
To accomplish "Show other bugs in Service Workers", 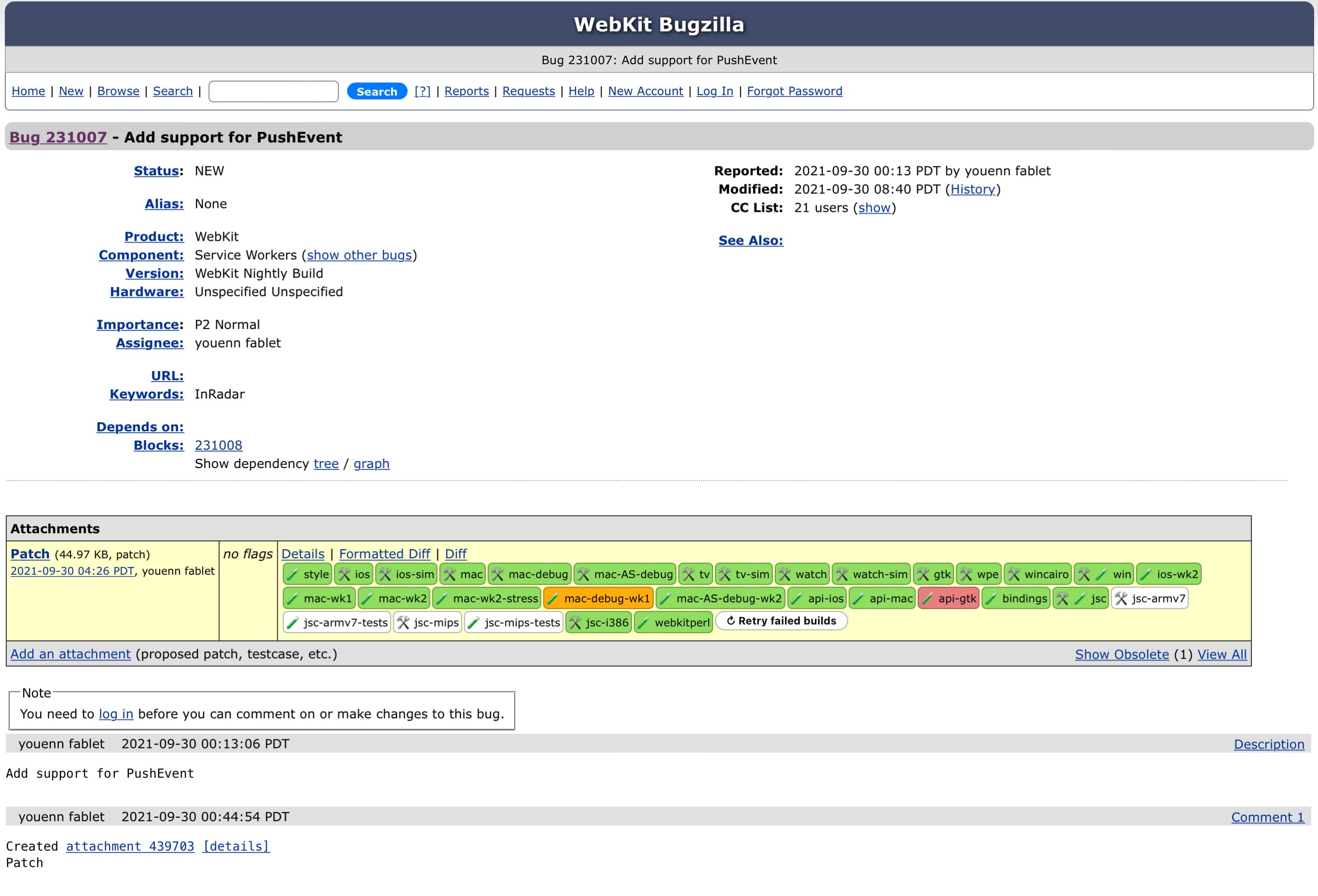I will click(x=359, y=255).
